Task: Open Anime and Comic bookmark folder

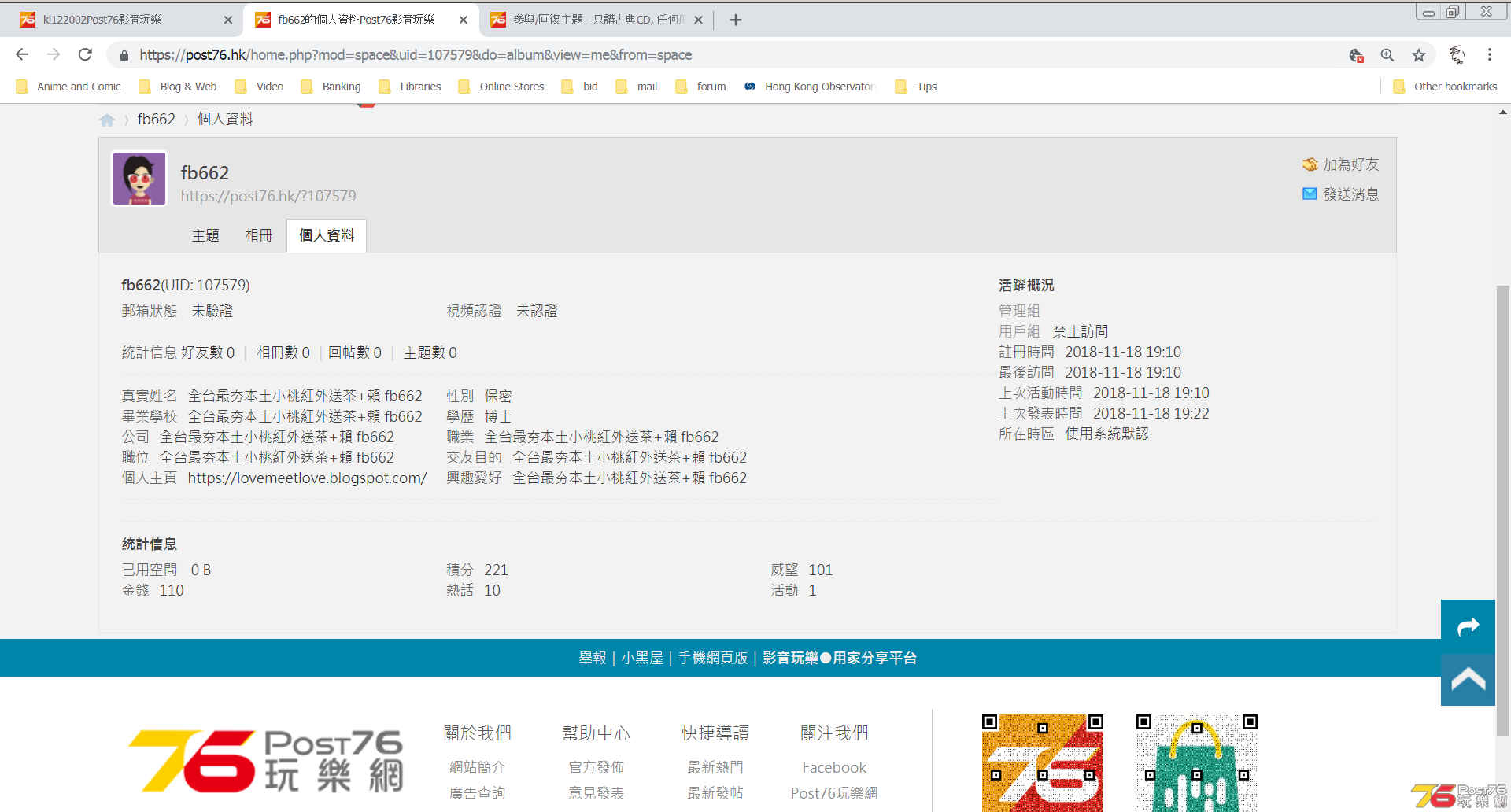Action: (x=68, y=87)
